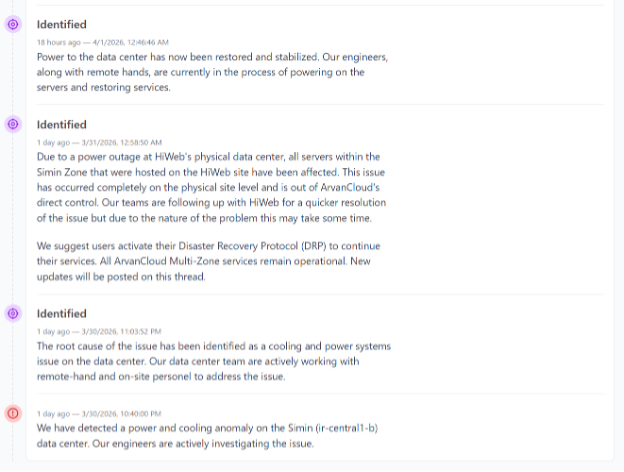Click the Identified heading above the root cause update
624x472 pixels.
coord(62,313)
